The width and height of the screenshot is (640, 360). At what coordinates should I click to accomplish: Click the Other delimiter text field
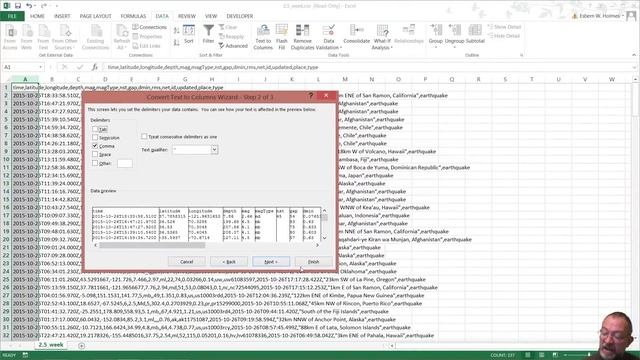124,163
